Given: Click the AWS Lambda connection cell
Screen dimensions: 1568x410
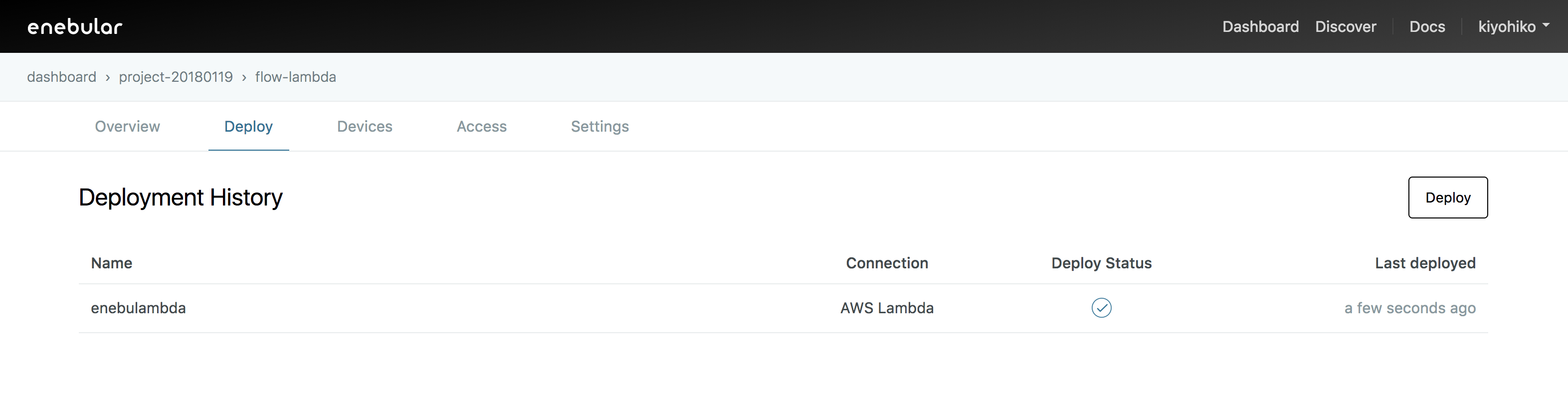Looking at the screenshot, I should (886, 308).
